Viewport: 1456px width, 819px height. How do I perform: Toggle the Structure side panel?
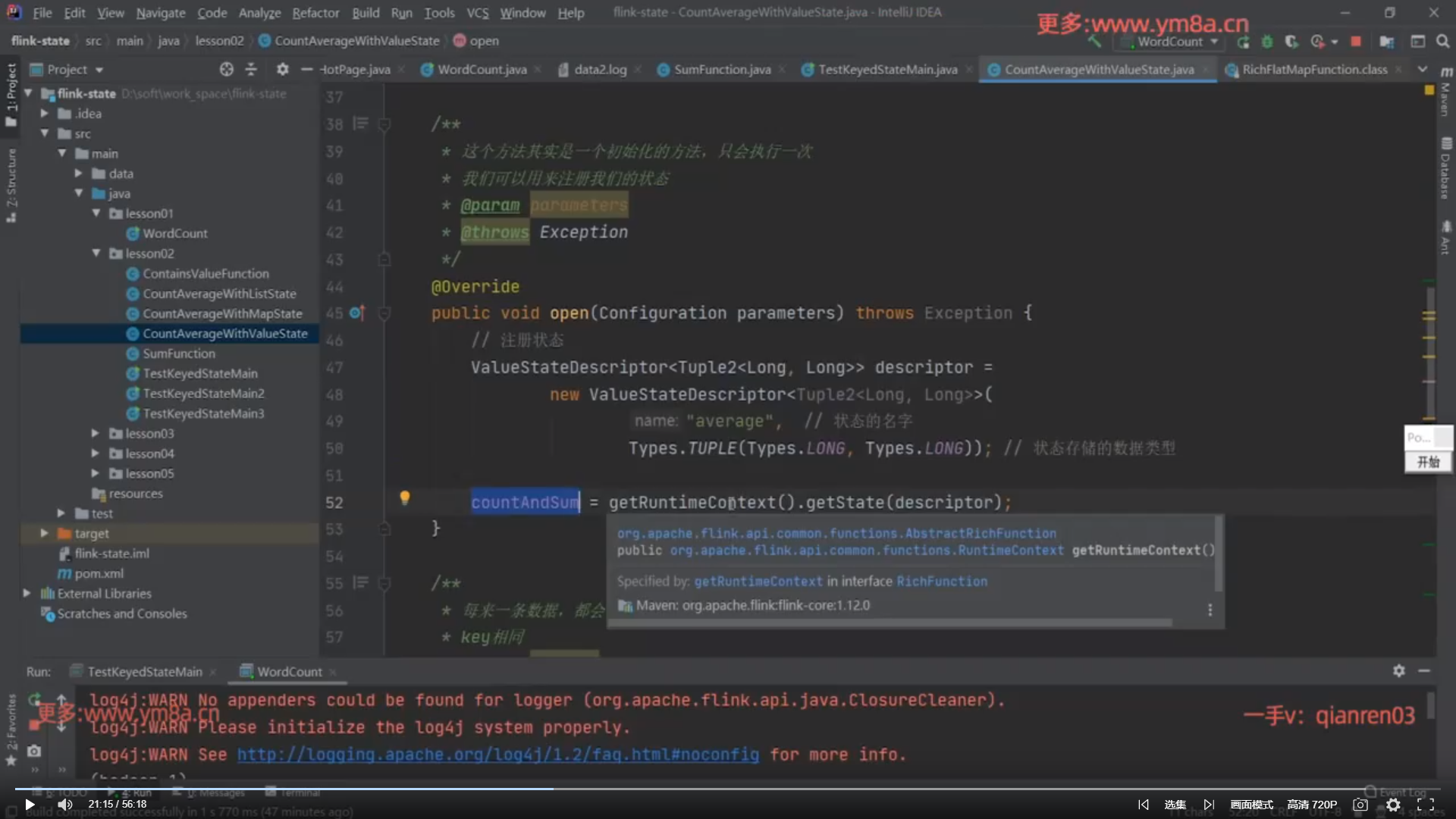pyautogui.click(x=11, y=182)
